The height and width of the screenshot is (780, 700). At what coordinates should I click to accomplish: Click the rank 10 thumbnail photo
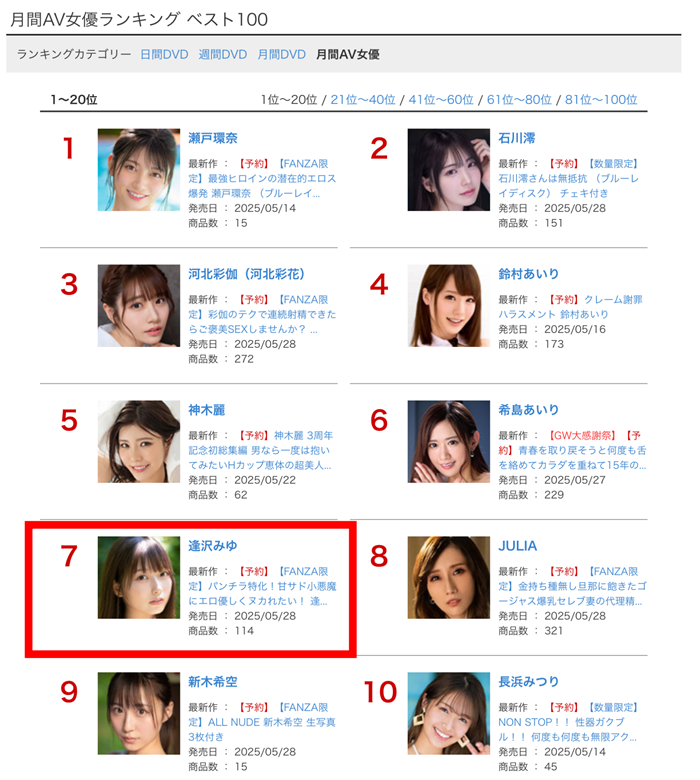(x=449, y=713)
